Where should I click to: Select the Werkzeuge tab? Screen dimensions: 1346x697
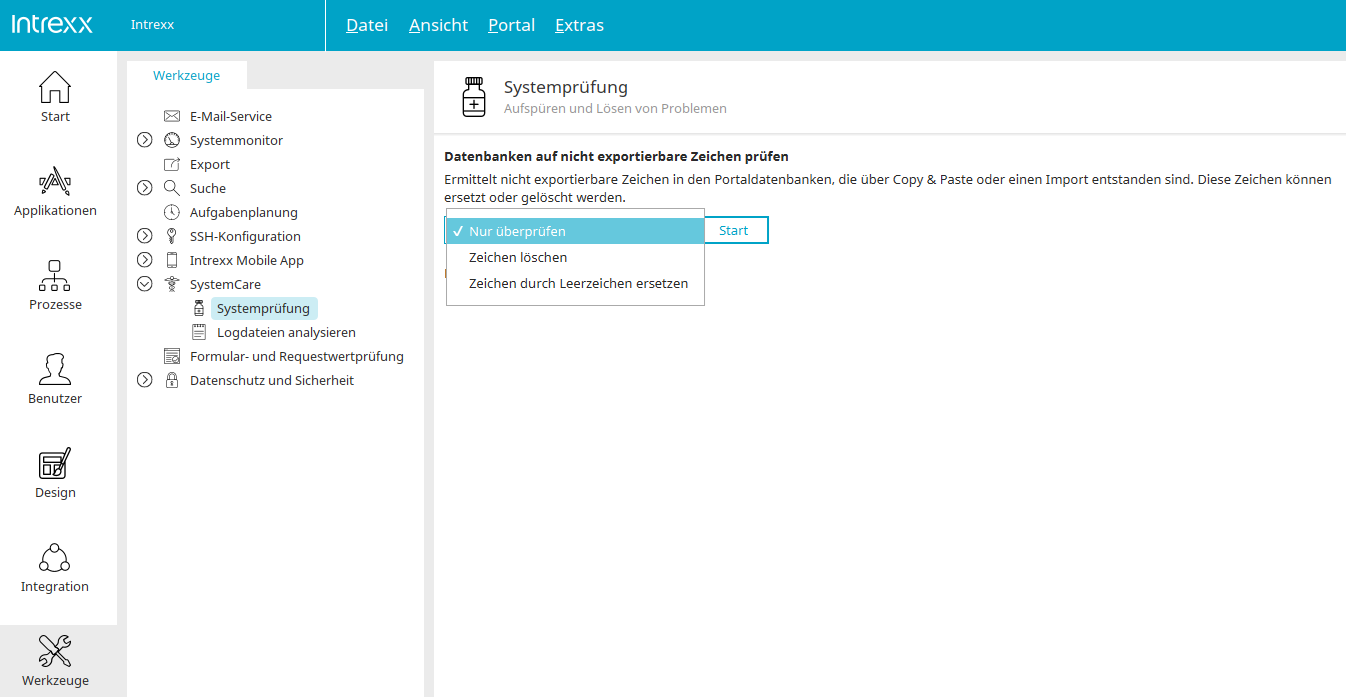186,75
